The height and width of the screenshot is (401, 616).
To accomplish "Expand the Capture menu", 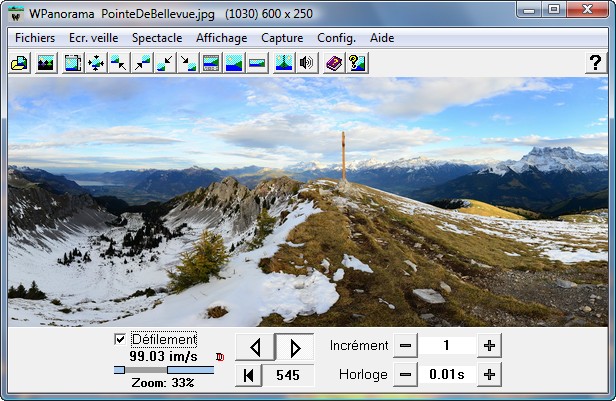I will 282,38.
